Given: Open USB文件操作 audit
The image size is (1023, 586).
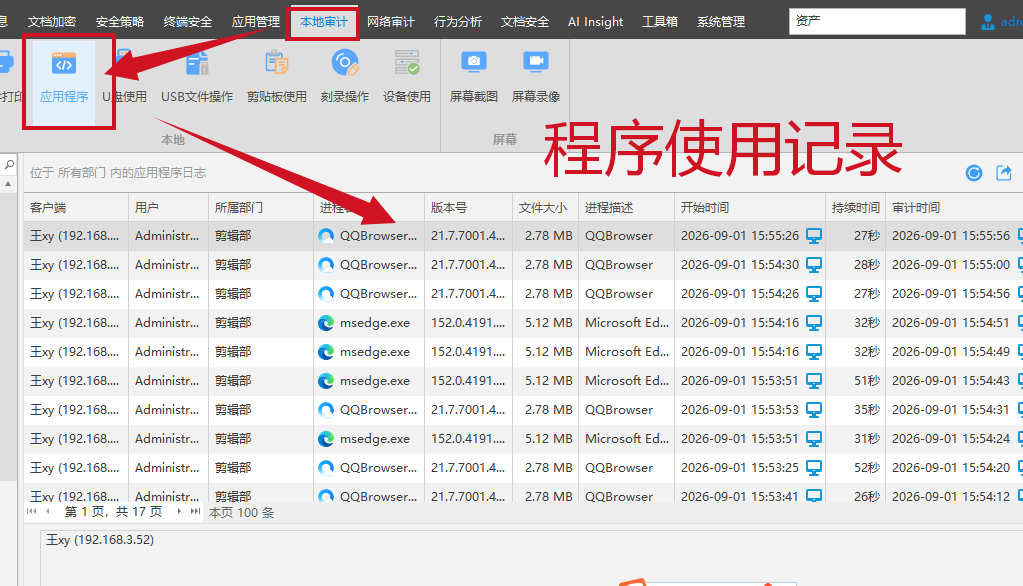Looking at the screenshot, I should pyautogui.click(x=197, y=78).
